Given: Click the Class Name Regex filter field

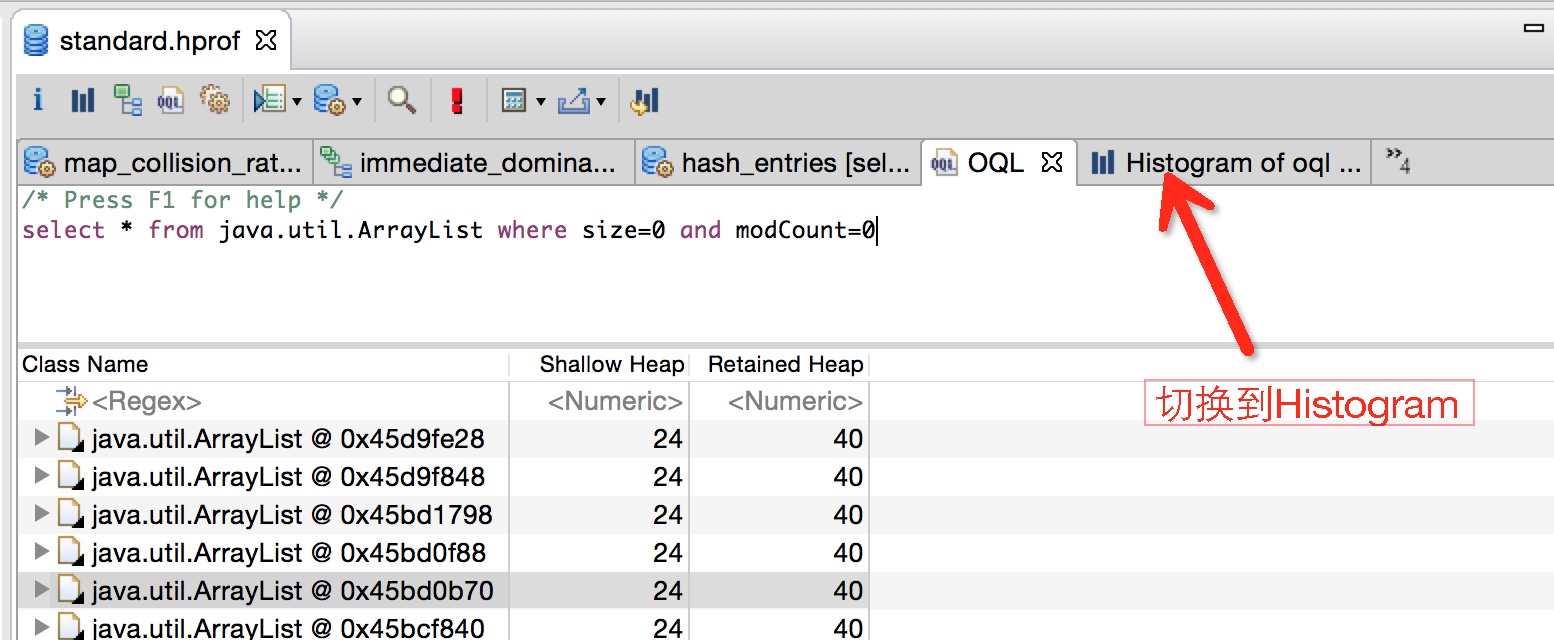Looking at the screenshot, I should [264, 402].
